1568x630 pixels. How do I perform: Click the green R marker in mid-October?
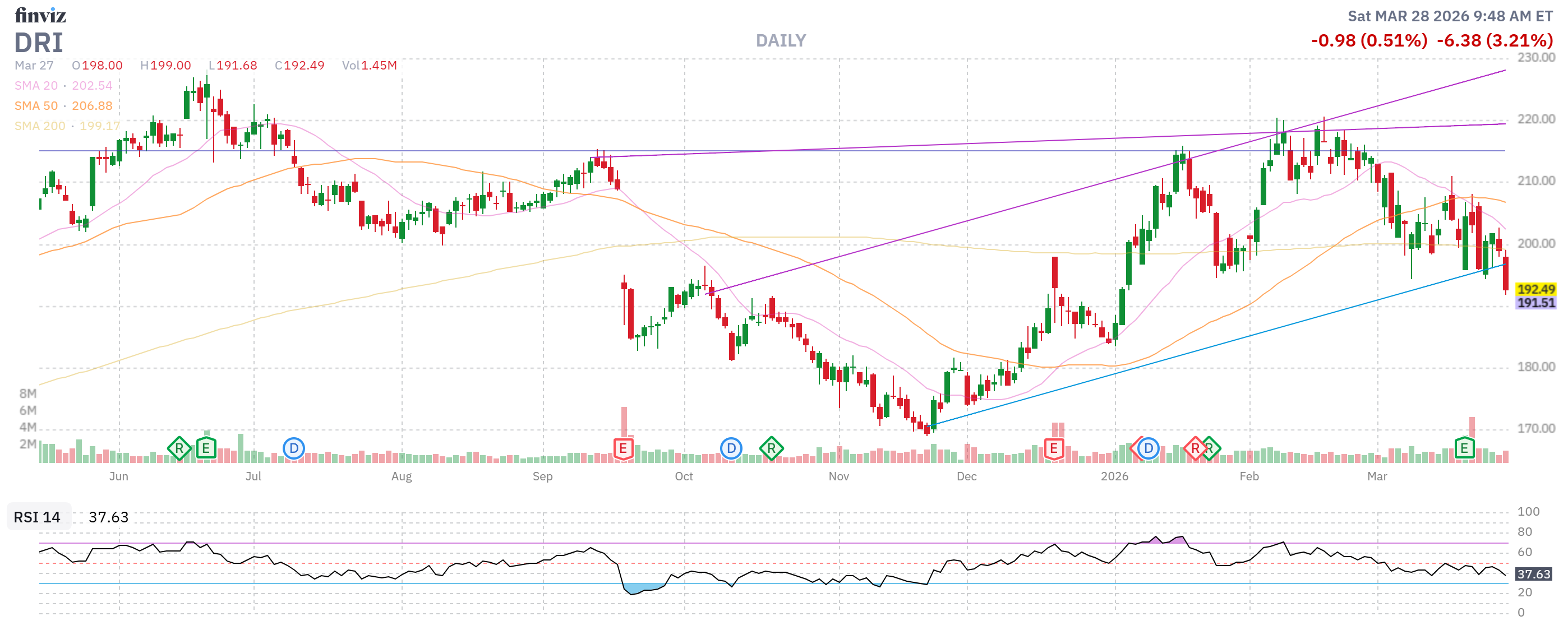(x=771, y=449)
